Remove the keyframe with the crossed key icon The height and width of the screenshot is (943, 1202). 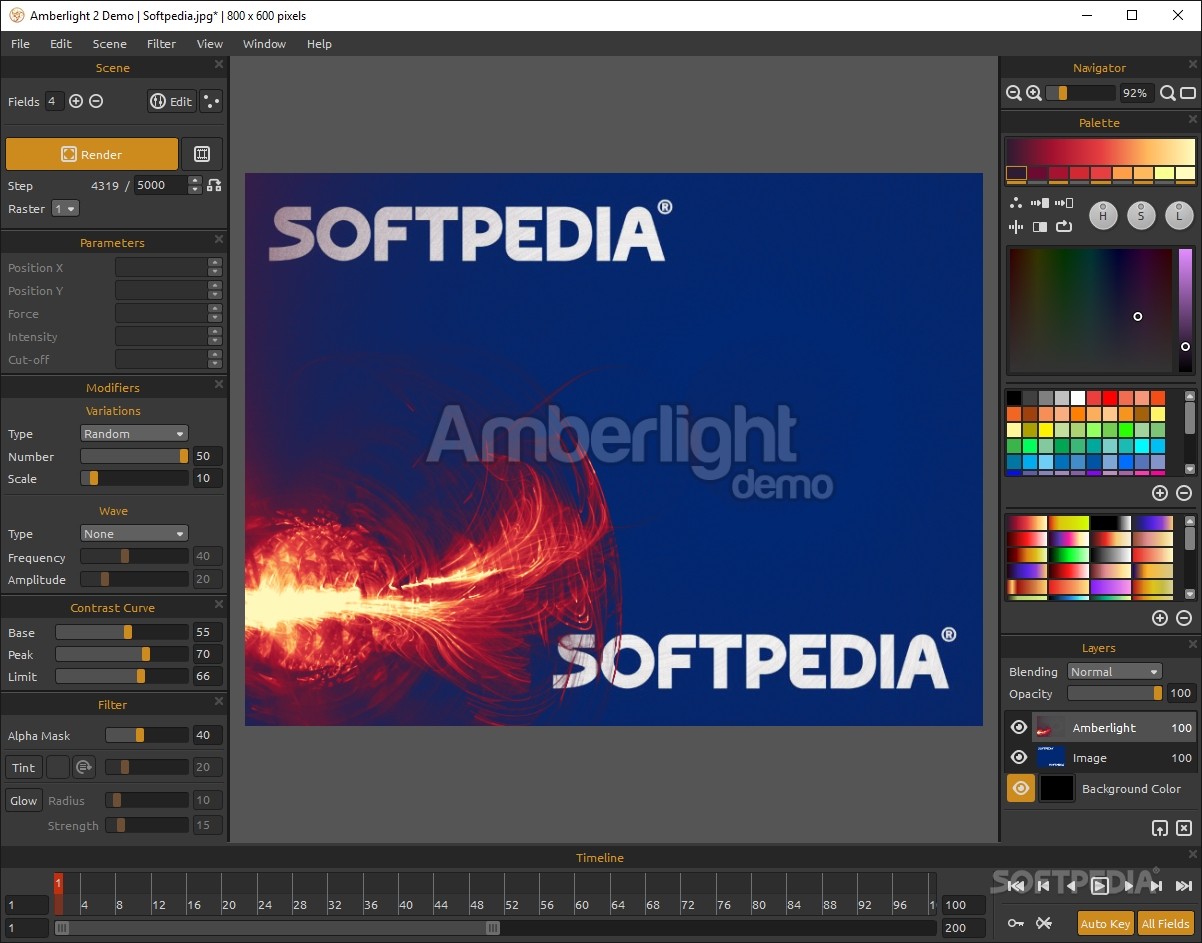pyautogui.click(x=1044, y=923)
